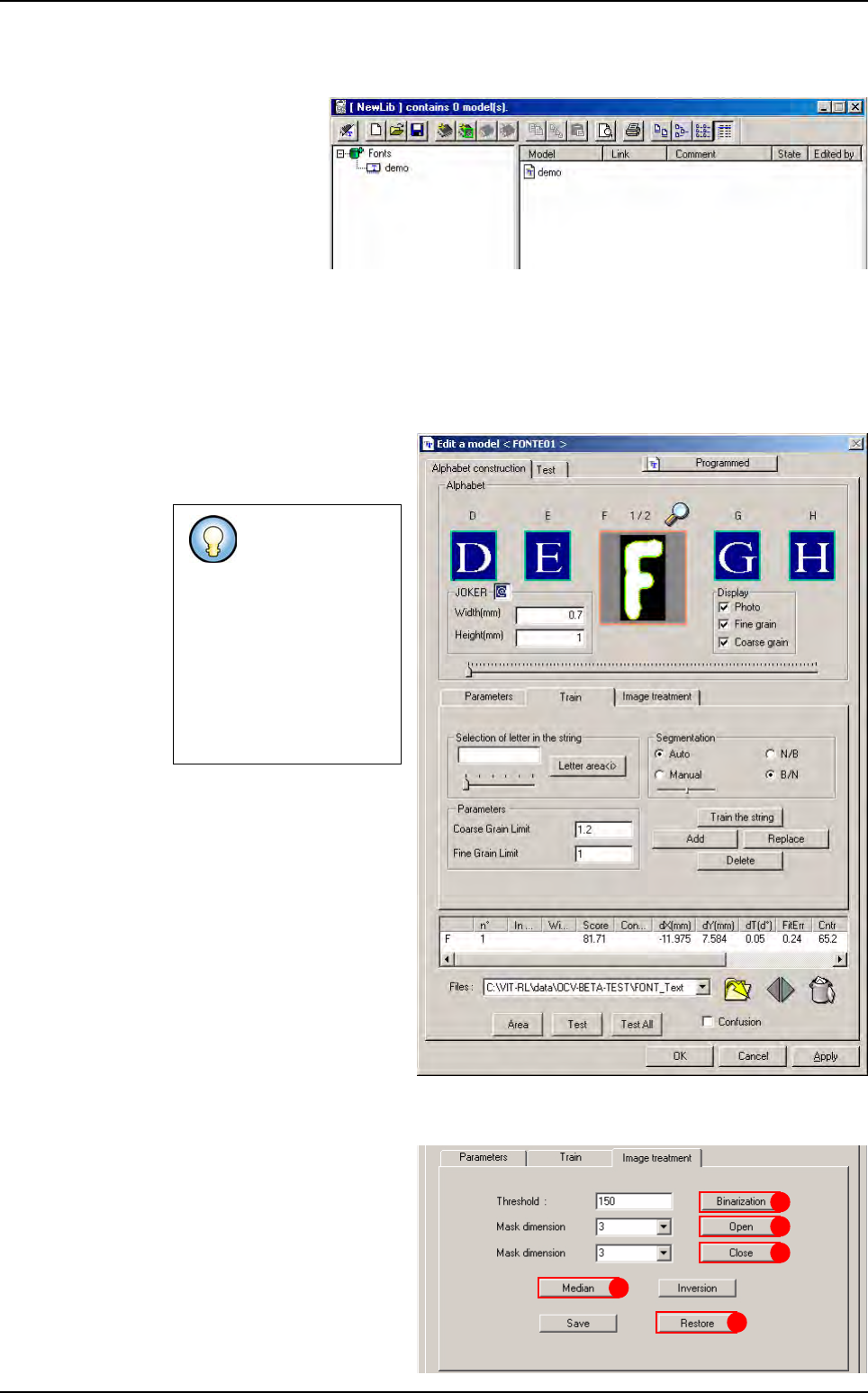
Task: Click the Apply button
Action: point(826,1056)
